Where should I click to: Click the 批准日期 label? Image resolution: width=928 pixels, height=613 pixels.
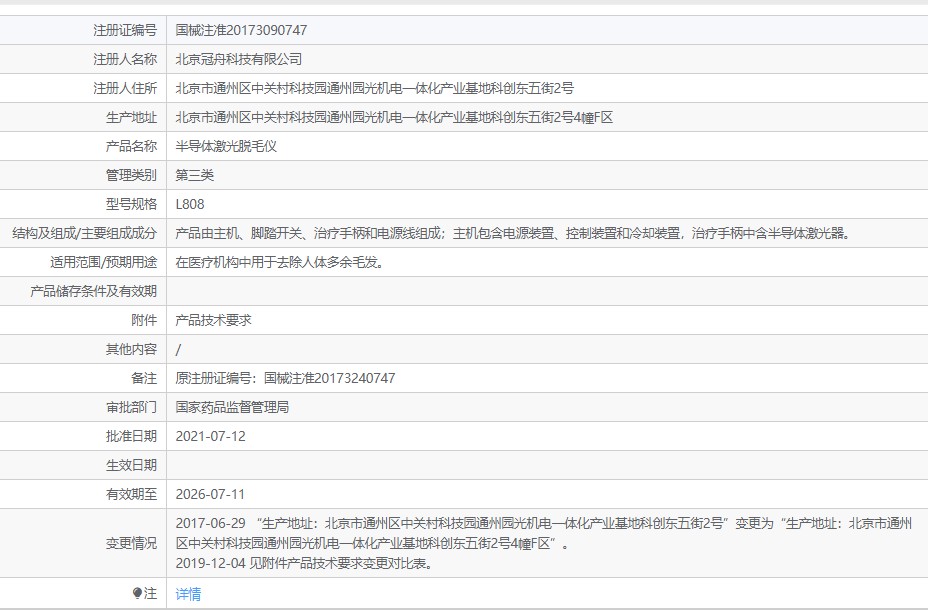pos(131,436)
